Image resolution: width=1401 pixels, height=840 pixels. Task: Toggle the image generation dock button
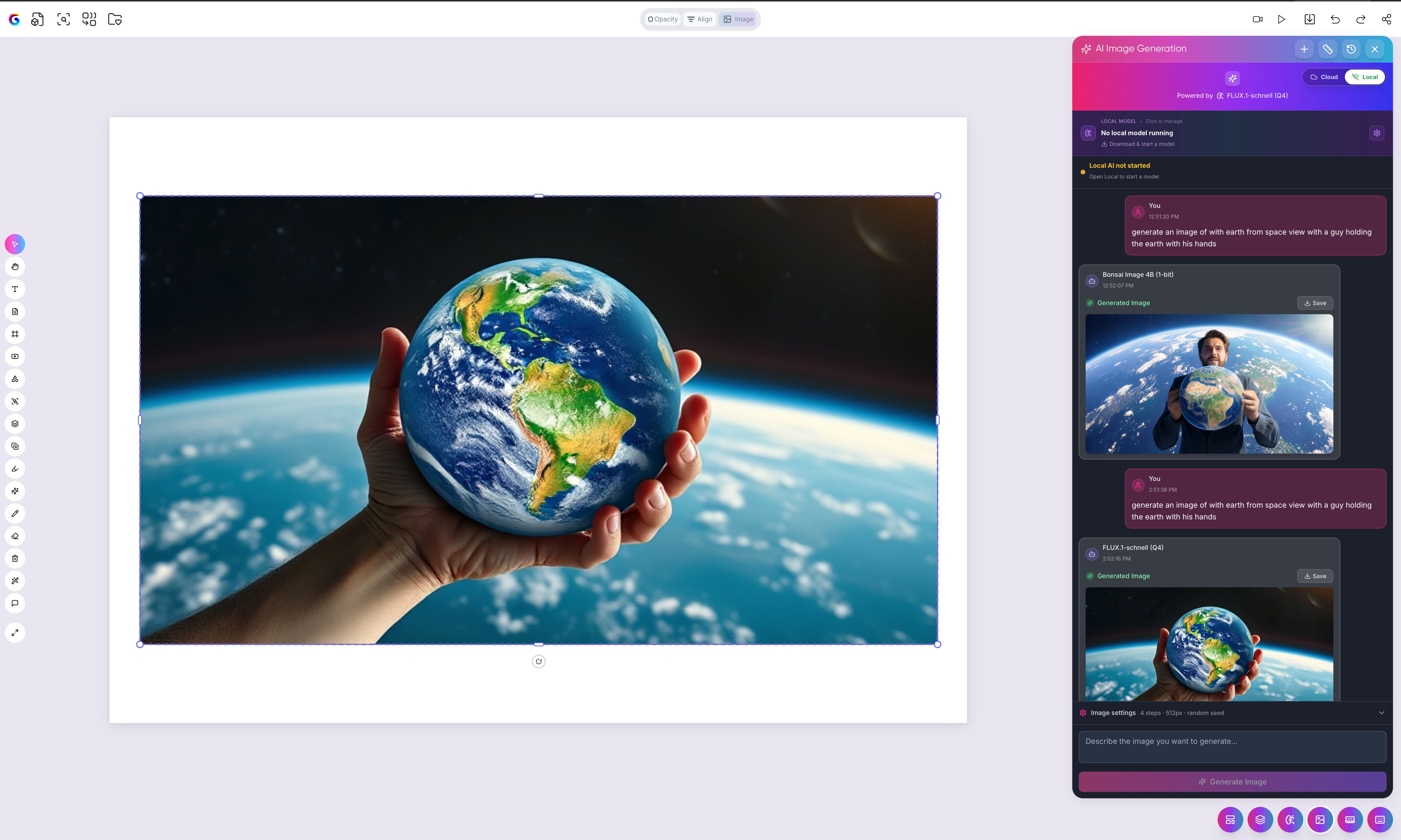coord(1320,820)
